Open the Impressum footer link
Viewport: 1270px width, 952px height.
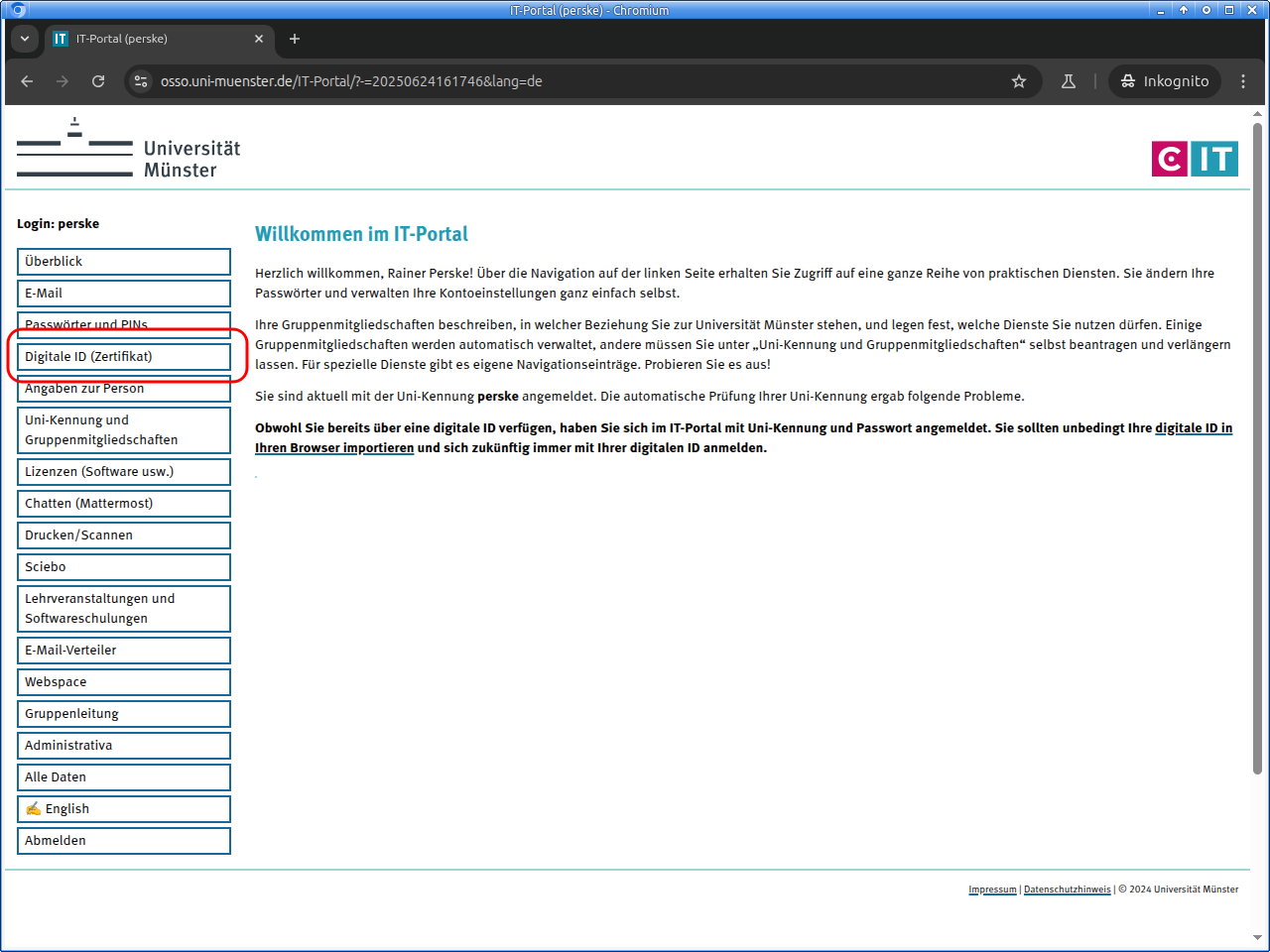tap(992, 890)
